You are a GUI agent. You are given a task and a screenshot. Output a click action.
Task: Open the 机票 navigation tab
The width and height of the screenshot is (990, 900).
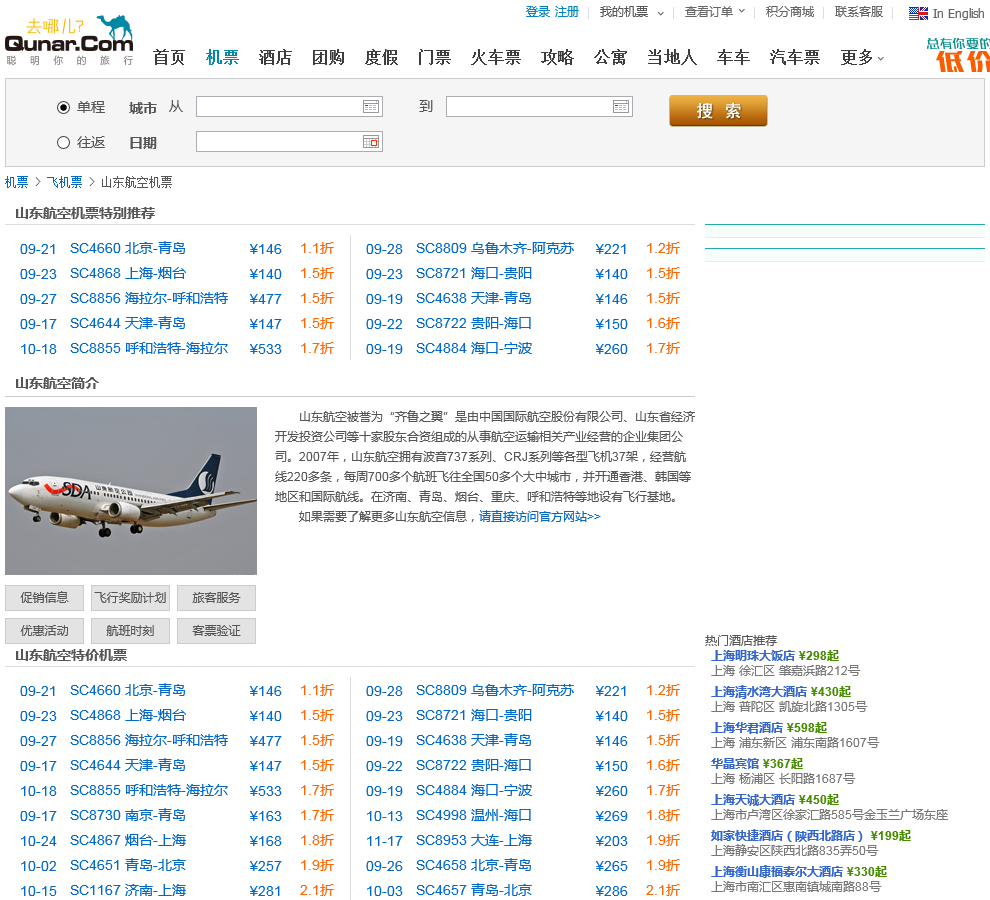coord(222,57)
